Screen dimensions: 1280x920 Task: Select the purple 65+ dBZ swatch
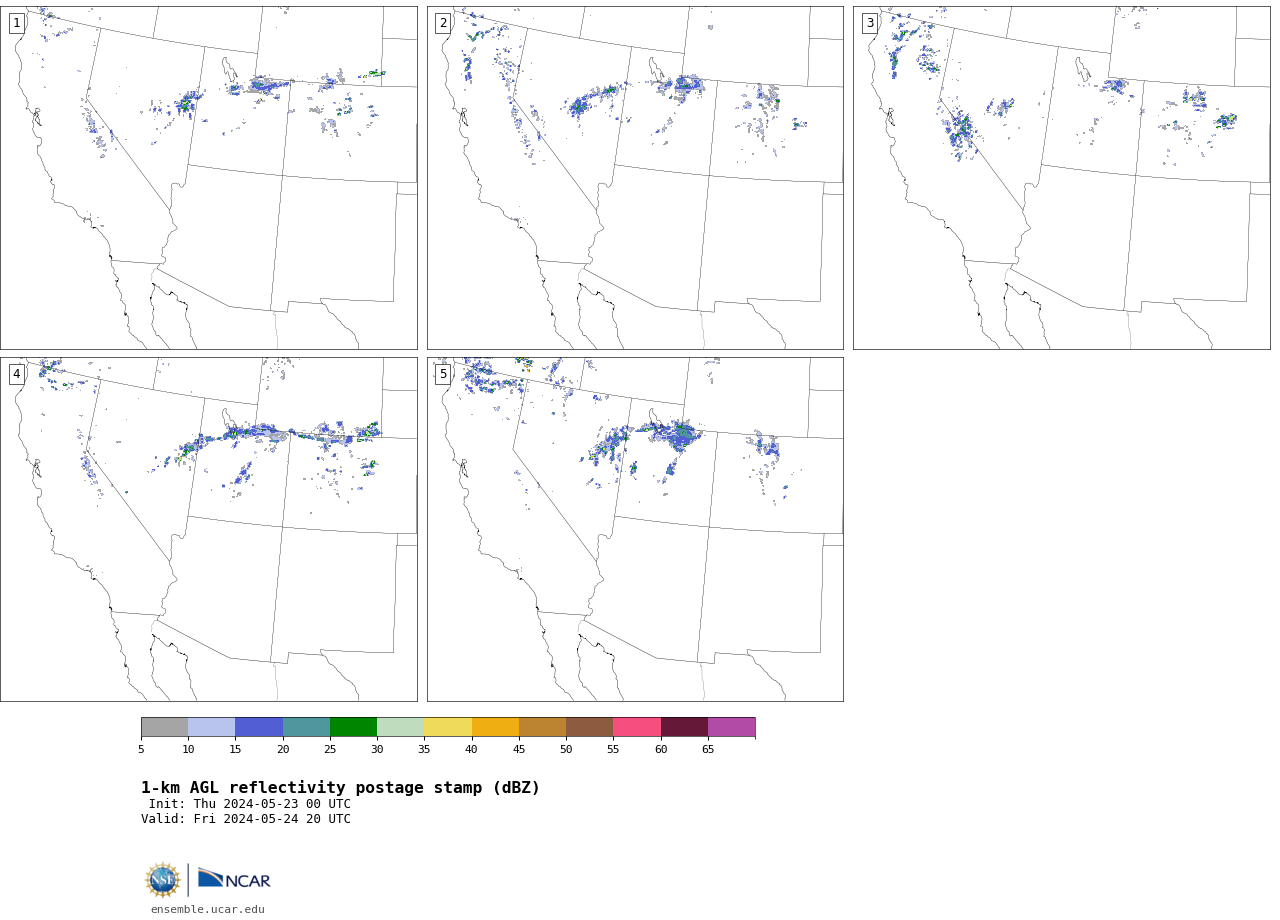pos(731,727)
